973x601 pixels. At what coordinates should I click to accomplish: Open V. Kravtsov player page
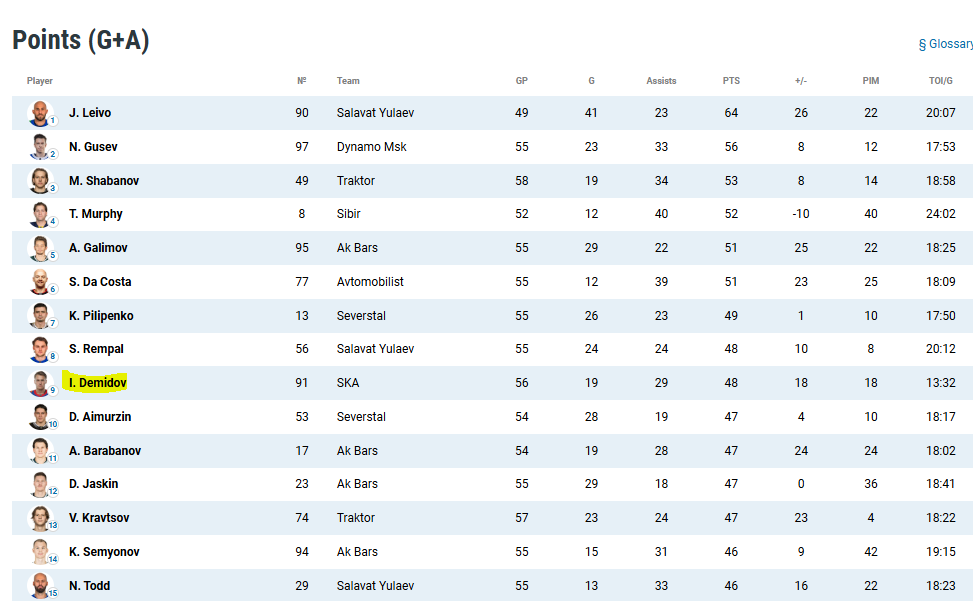pos(99,518)
